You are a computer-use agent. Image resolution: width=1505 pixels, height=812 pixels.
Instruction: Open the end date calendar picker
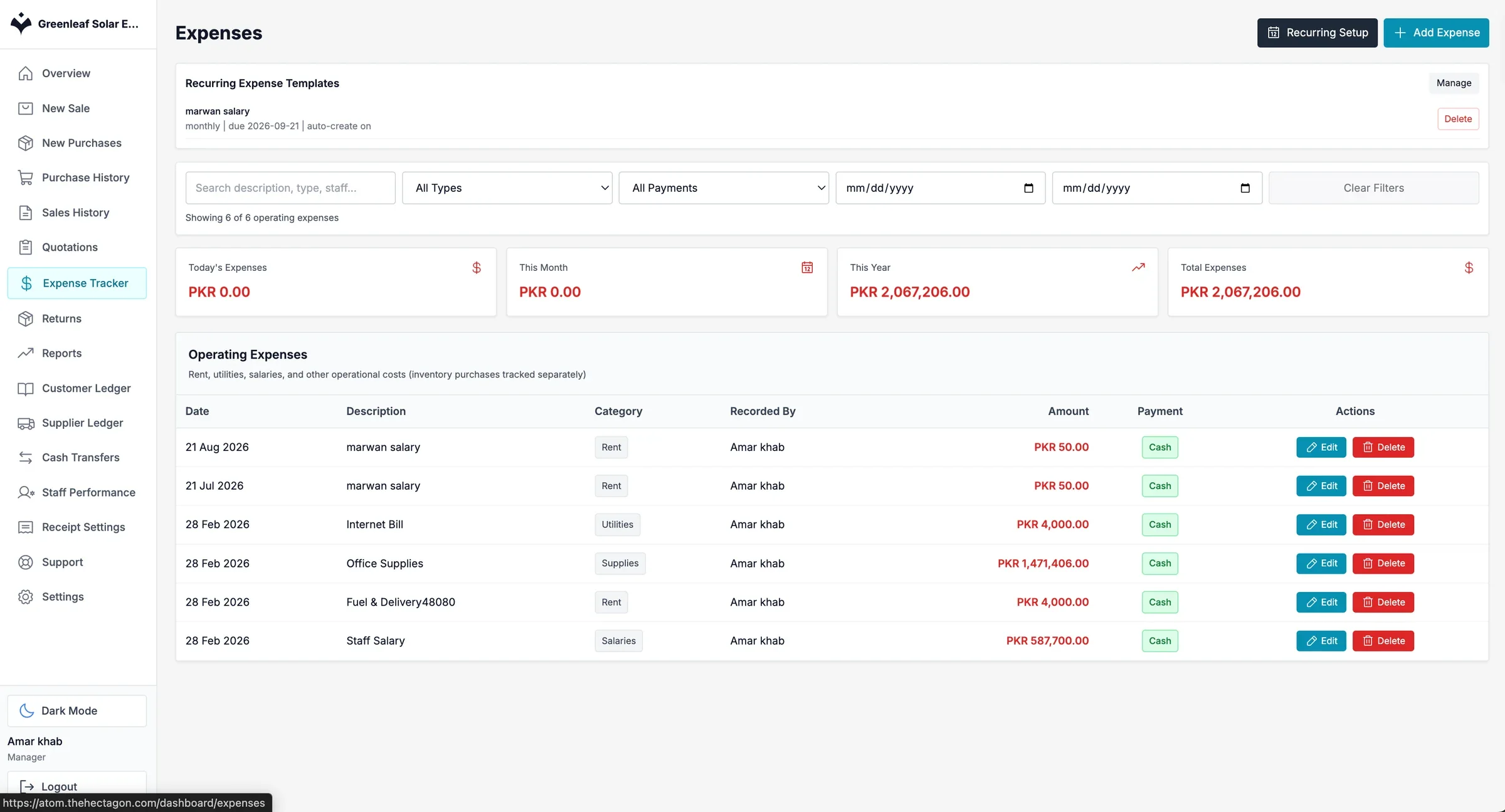[x=1245, y=188]
